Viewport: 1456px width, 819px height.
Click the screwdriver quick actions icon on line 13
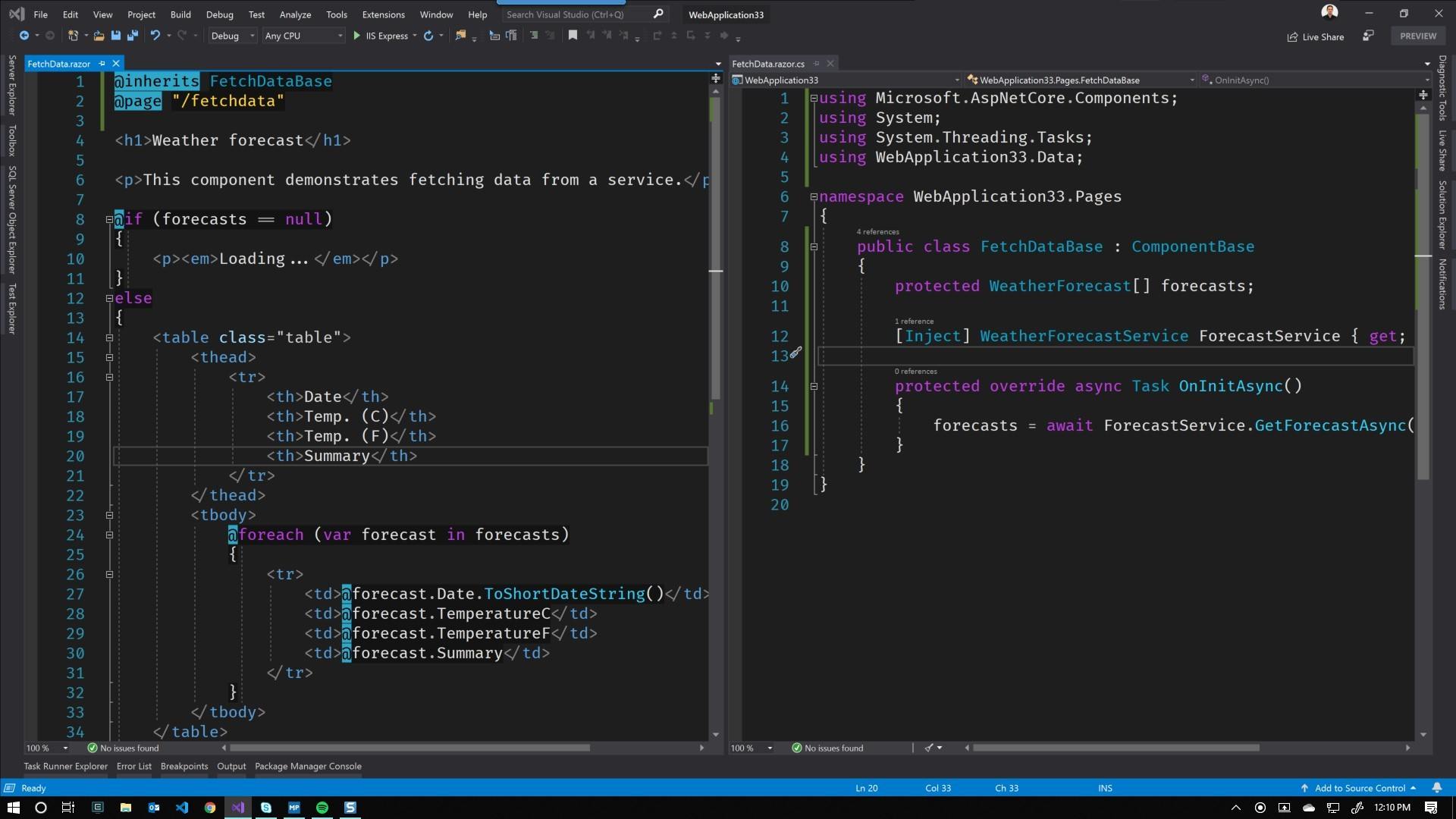pyautogui.click(x=795, y=353)
